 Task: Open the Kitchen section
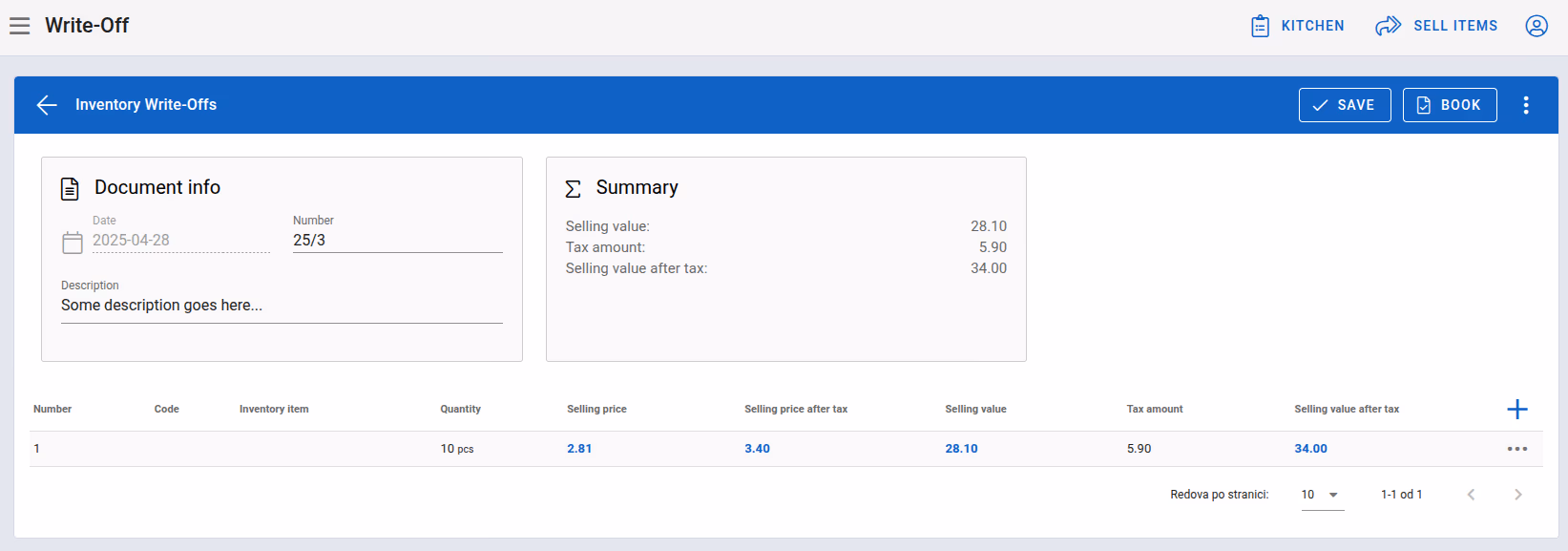pyautogui.click(x=1297, y=26)
